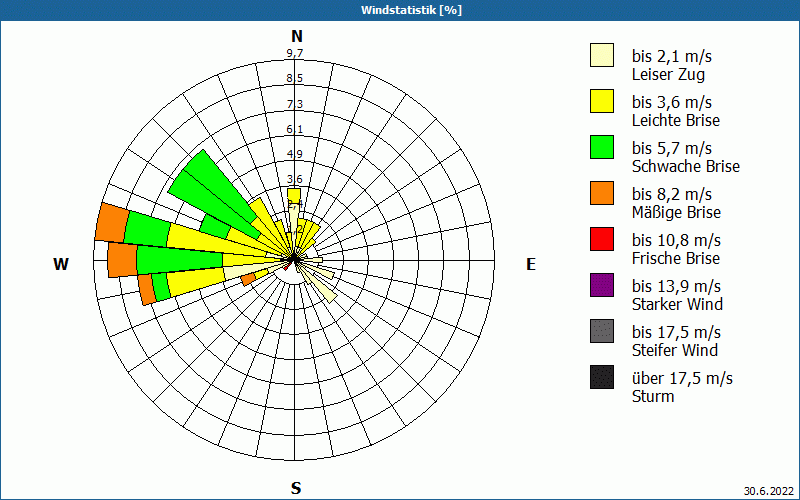Click the '9,7' ring scale value

pos(295,53)
